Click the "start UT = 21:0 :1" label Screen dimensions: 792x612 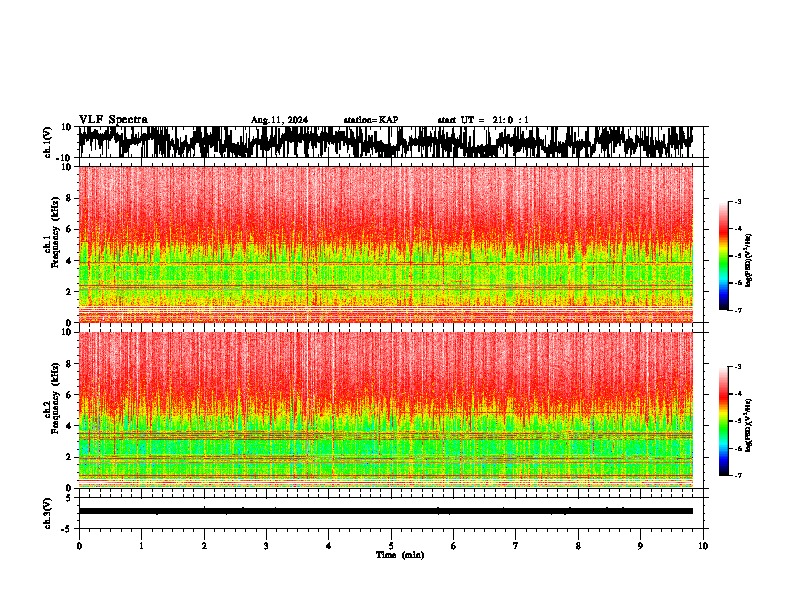pos(483,120)
